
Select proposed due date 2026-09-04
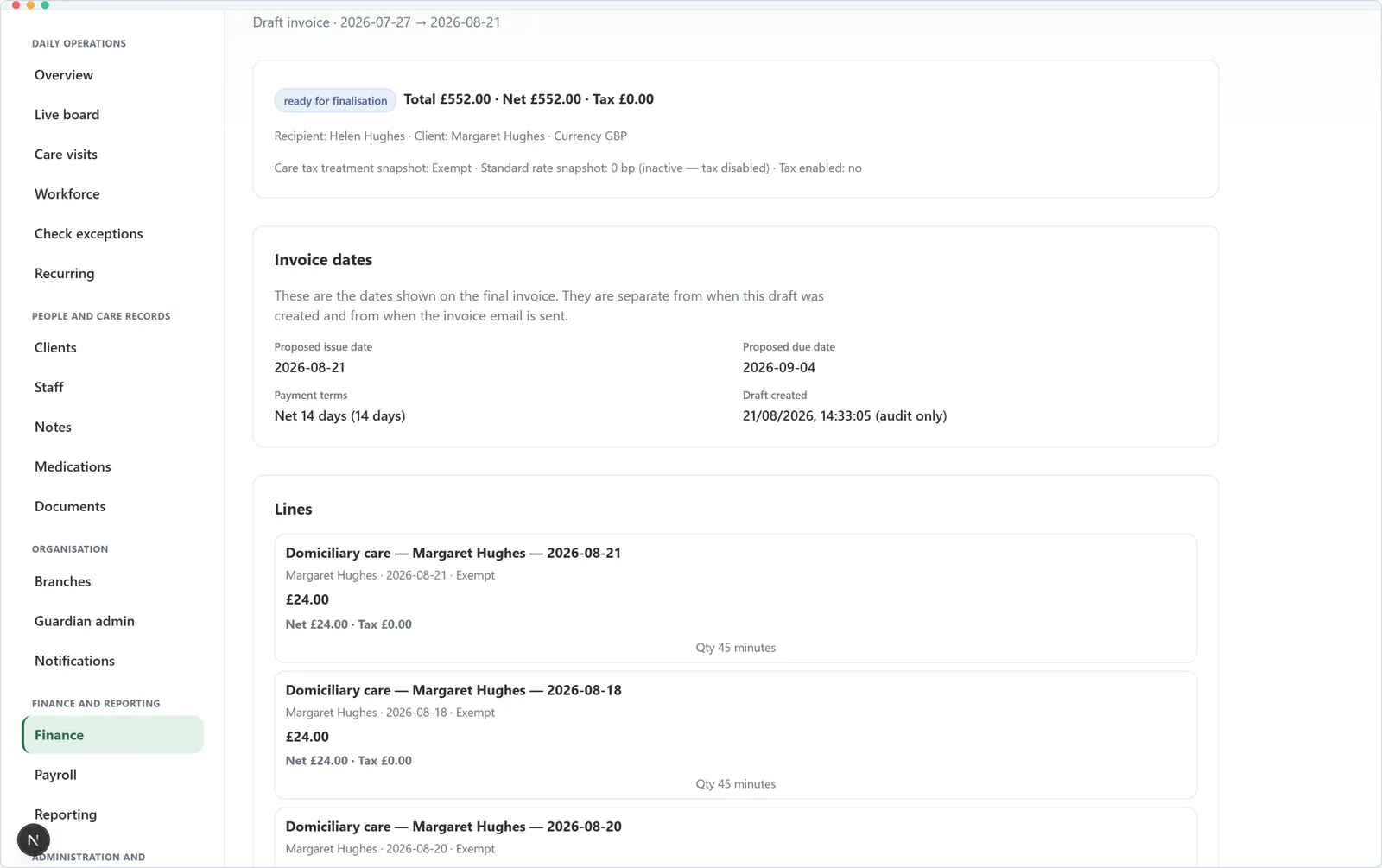778,368
